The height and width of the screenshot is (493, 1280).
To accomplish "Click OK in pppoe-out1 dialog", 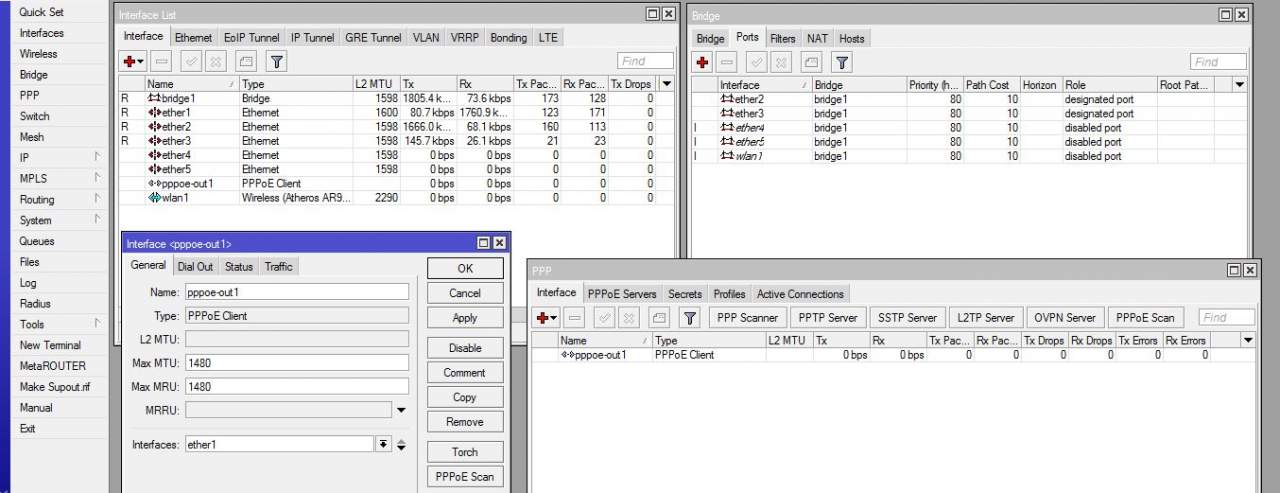I will 465,268.
